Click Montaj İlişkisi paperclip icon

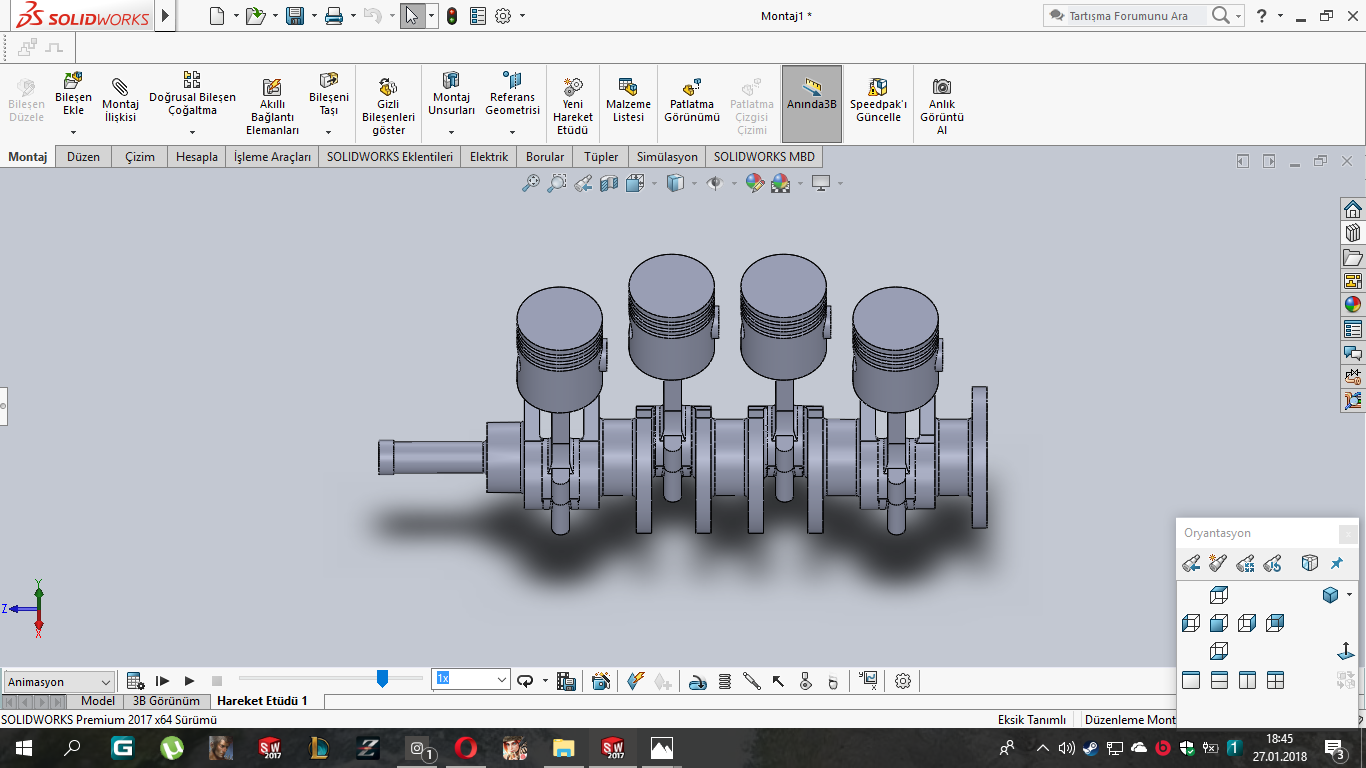click(x=120, y=87)
